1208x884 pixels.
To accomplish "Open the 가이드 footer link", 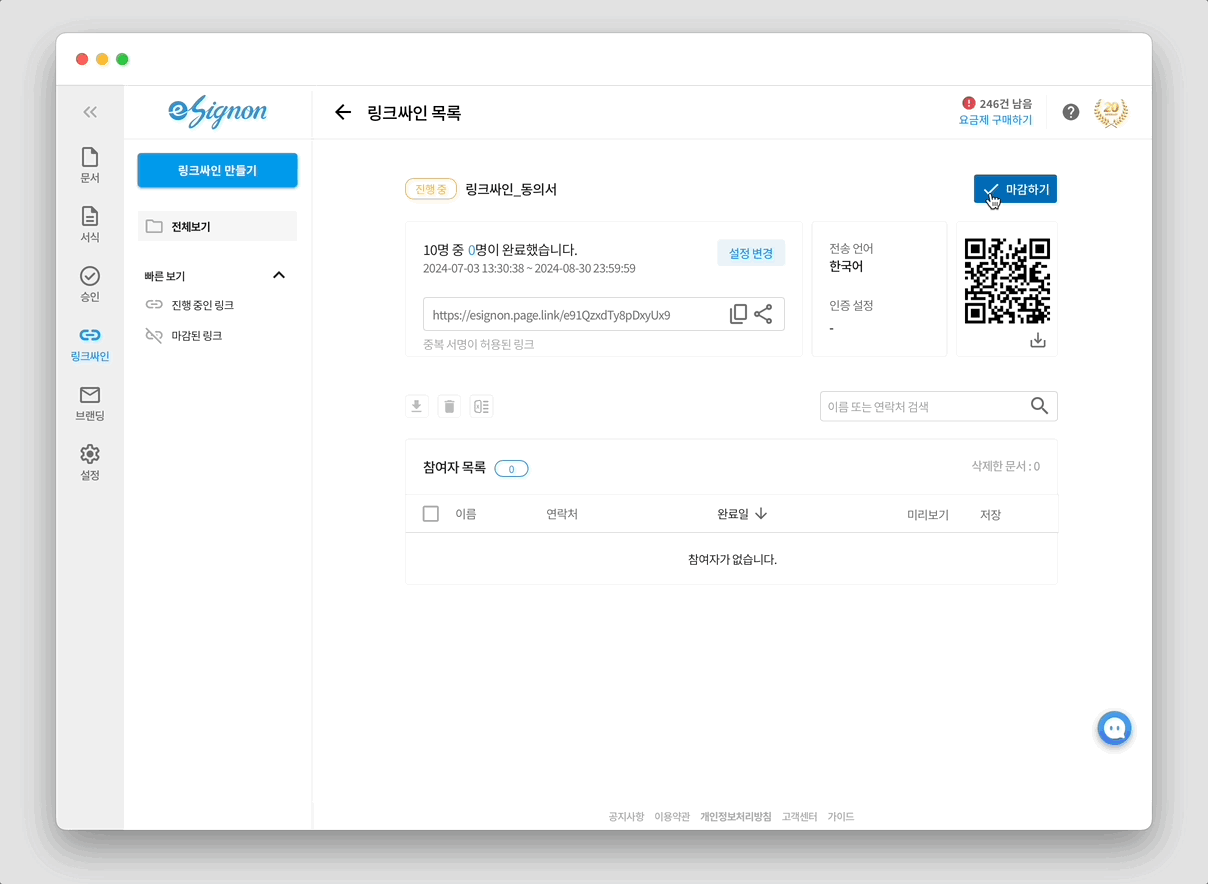I will [x=841, y=817].
